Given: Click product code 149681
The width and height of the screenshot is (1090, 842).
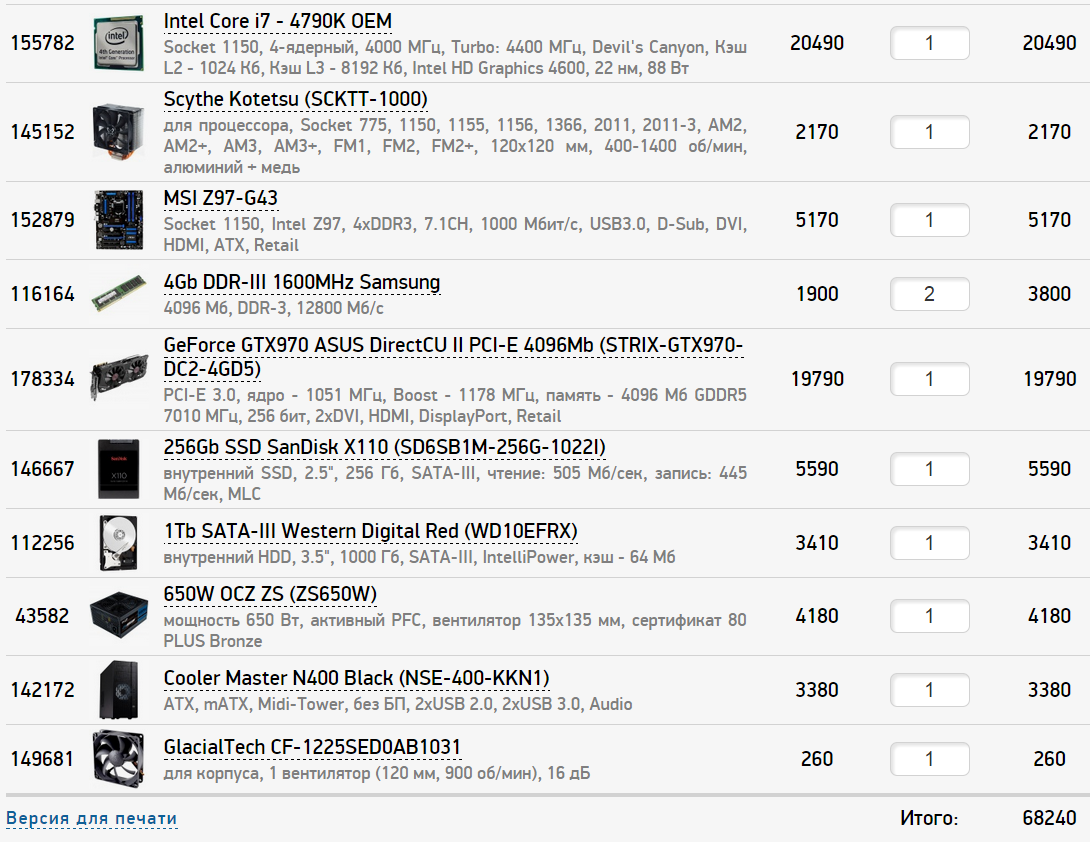Looking at the screenshot, I should click(42, 759).
